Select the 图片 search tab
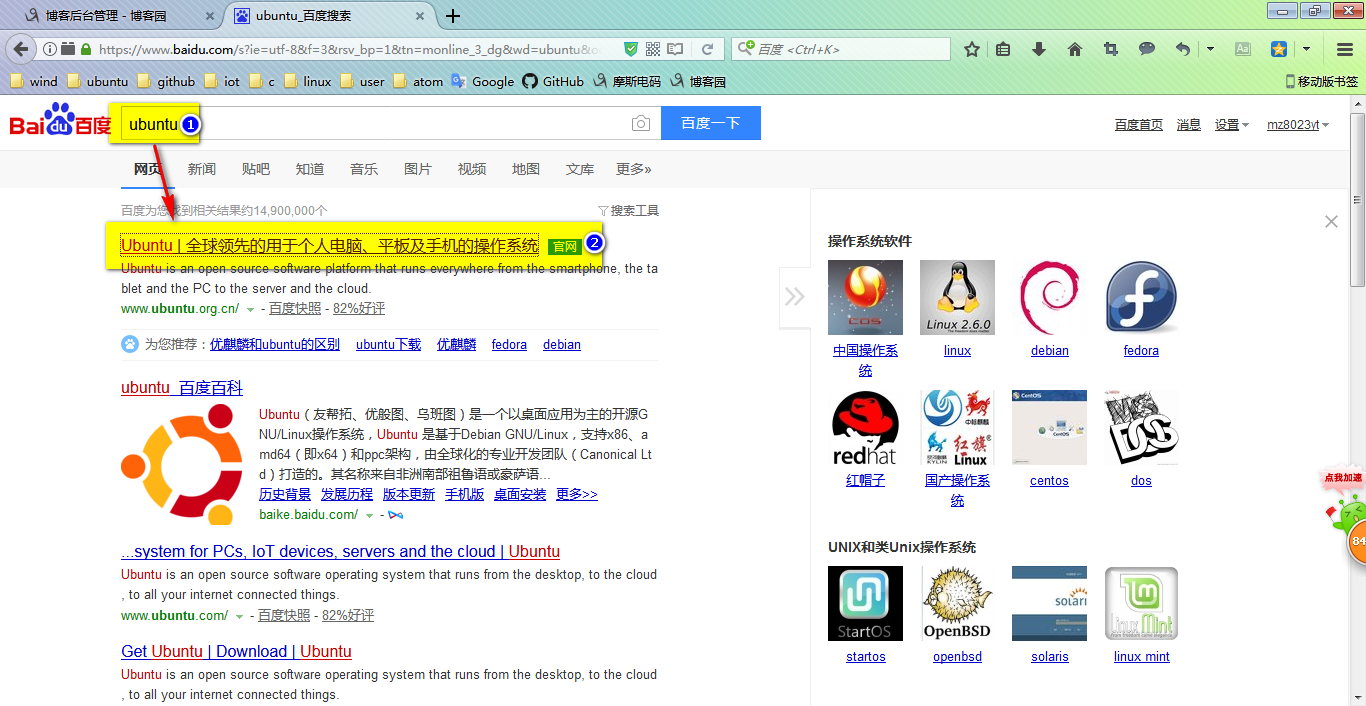Screen dimensions: 1366x706 coord(417,169)
